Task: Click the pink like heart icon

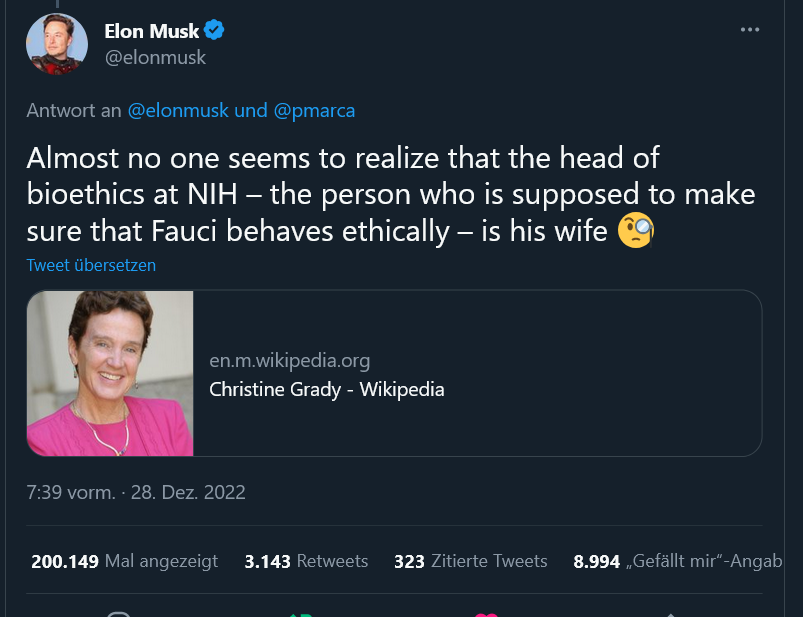Action: click(487, 613)
